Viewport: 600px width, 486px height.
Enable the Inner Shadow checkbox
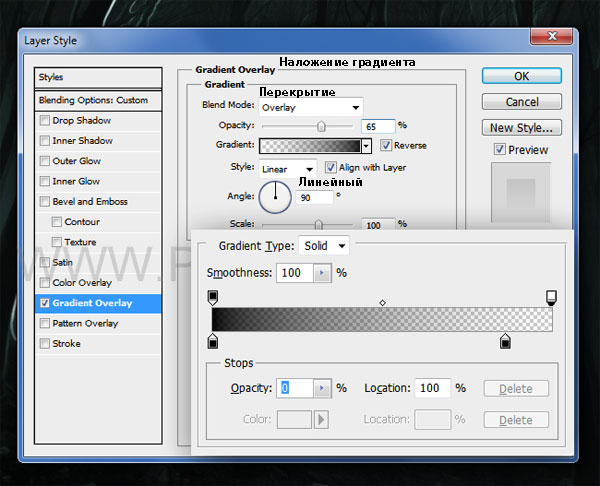tap(45, 140)
